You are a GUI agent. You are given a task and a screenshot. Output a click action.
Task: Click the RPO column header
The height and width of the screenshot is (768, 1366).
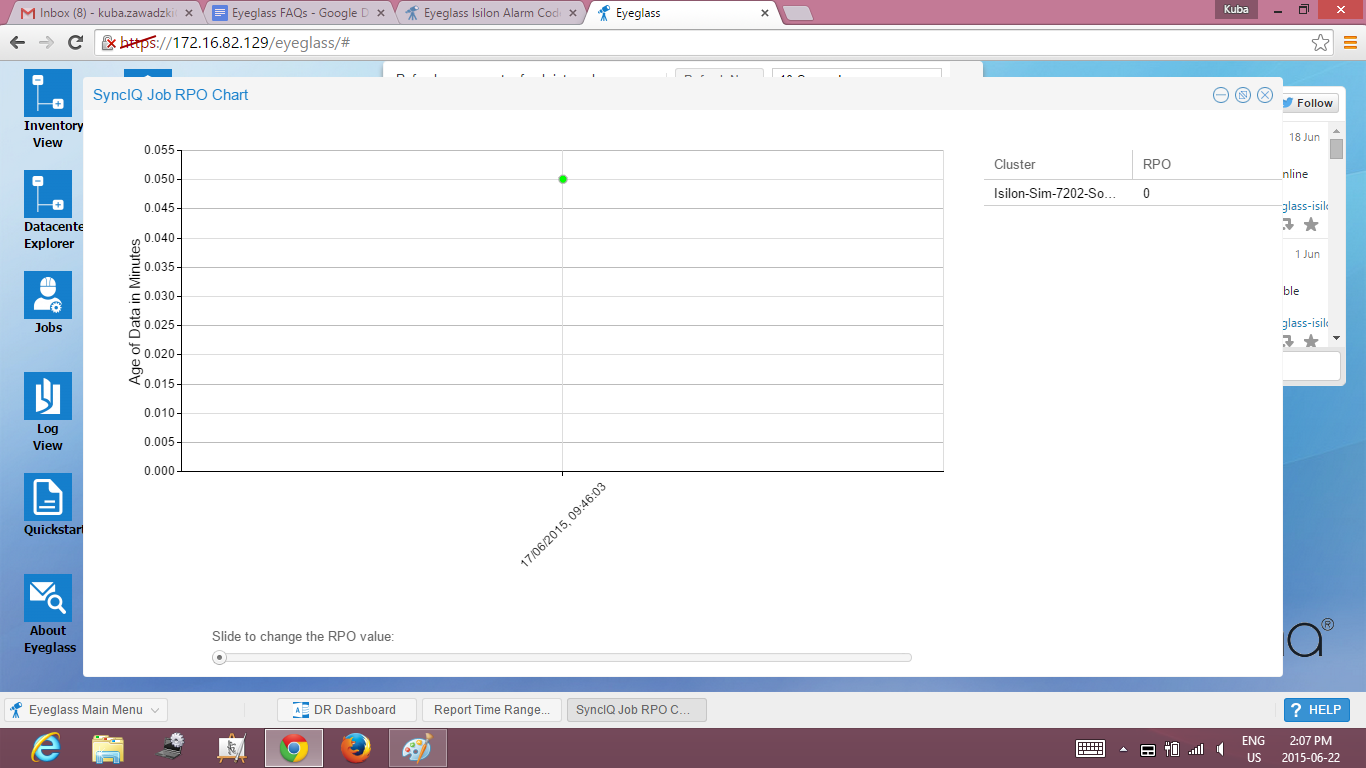[1207, 164]
